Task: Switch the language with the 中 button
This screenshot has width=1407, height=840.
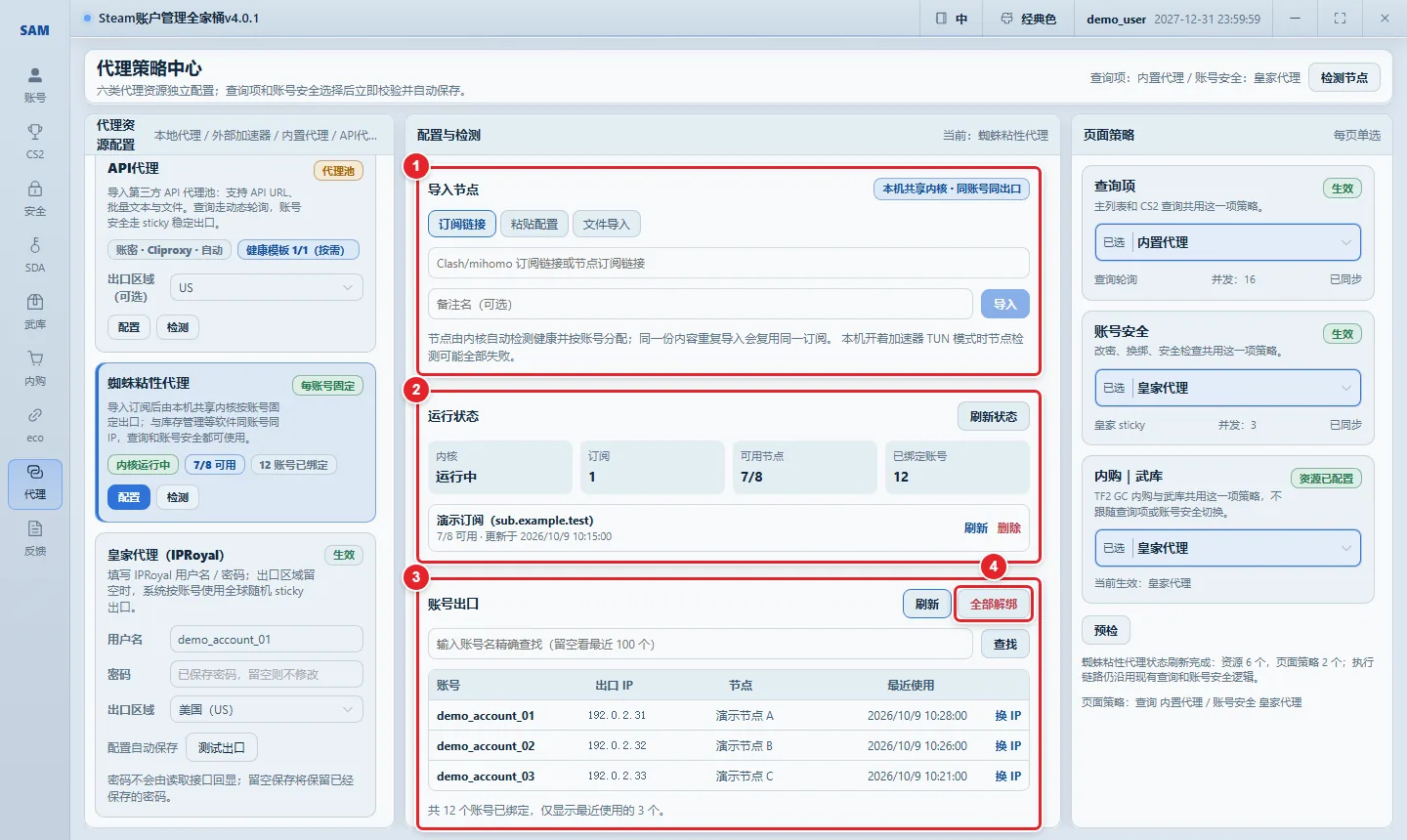Action: [951, 19]
